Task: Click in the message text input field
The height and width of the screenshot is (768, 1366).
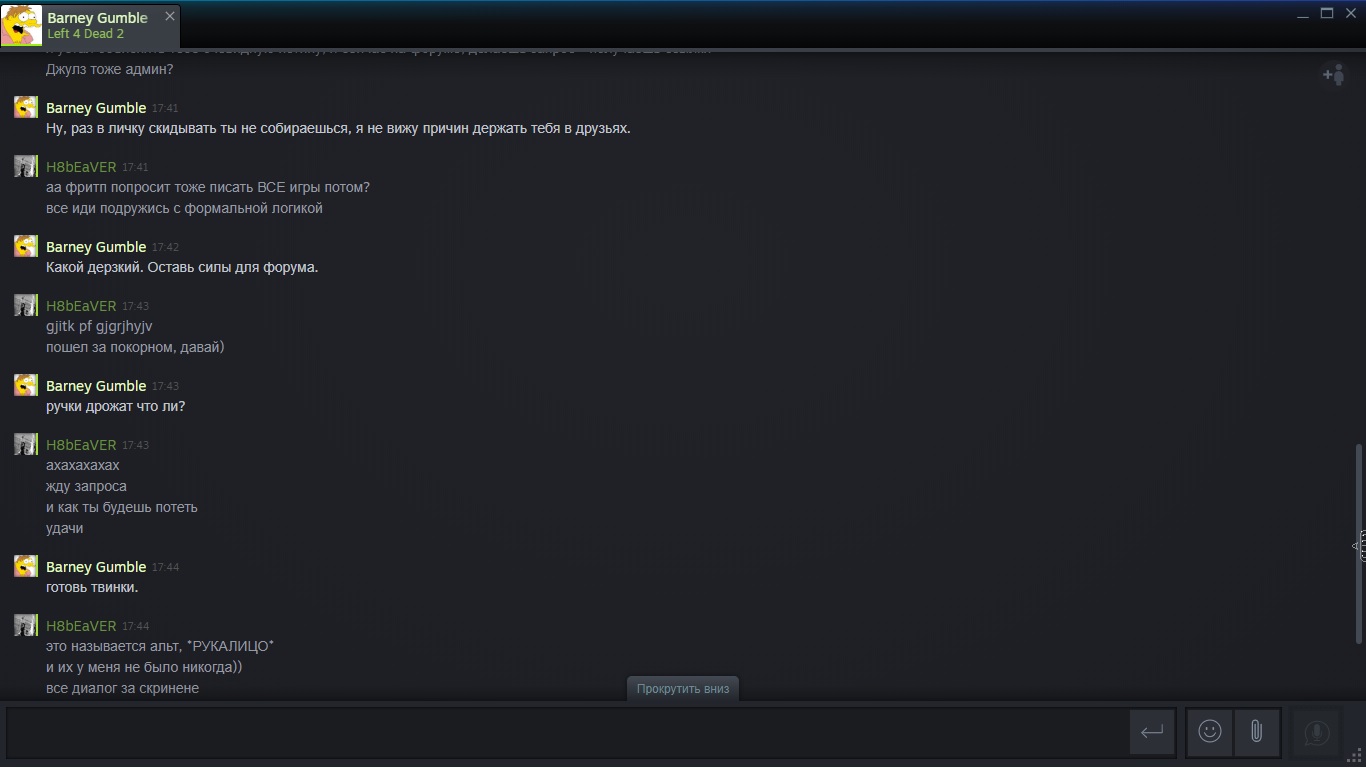Action: pos(567,732)
